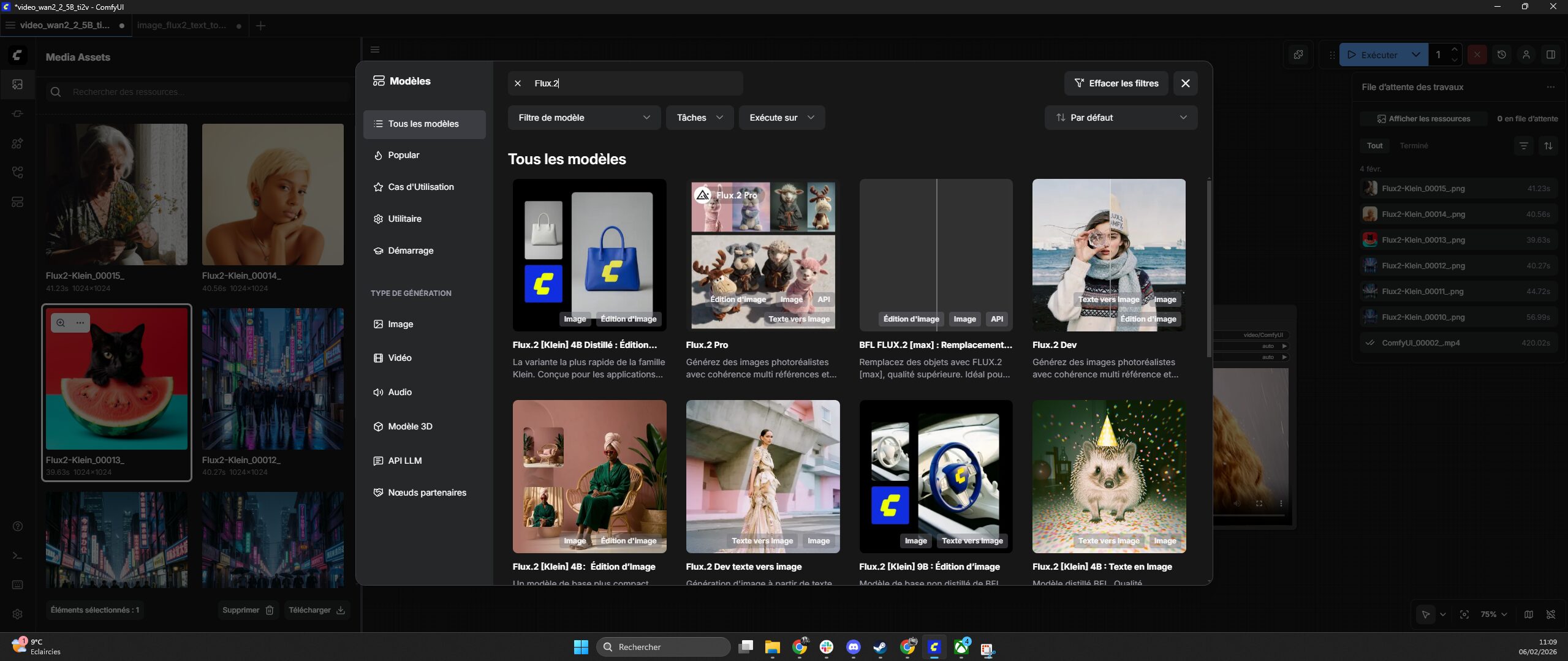Click the Télécharger button
The height and width of the screenshot is (661, 1568).
point(316,610)
